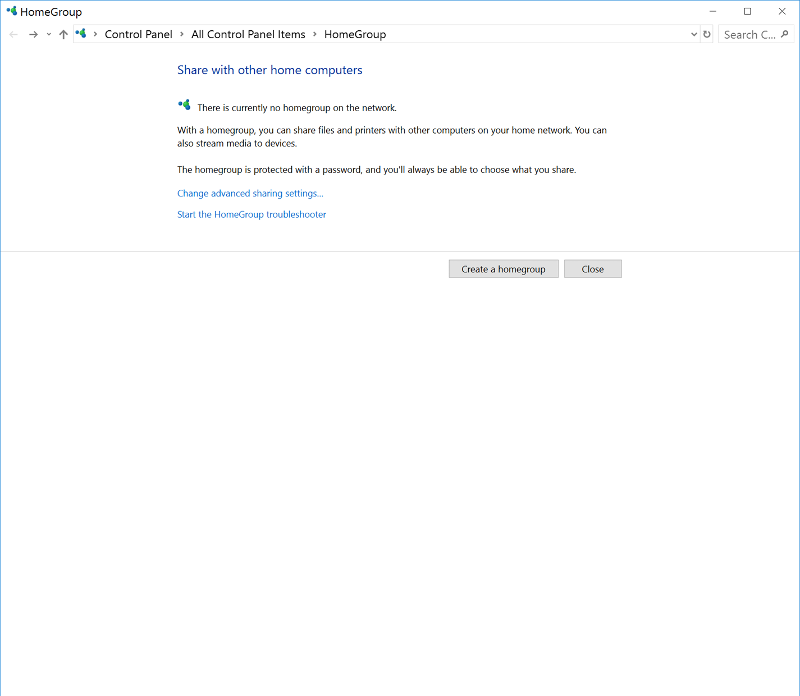Open the address bar history dropdown
This screenshot has height=696, width=800.
694,34
